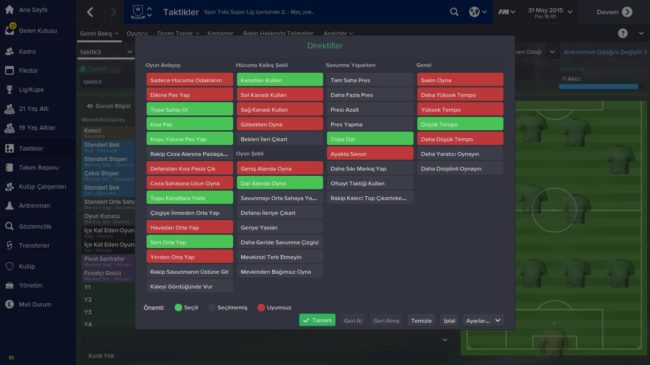Open the Fikstür calendar icon

tap(9, 71)
